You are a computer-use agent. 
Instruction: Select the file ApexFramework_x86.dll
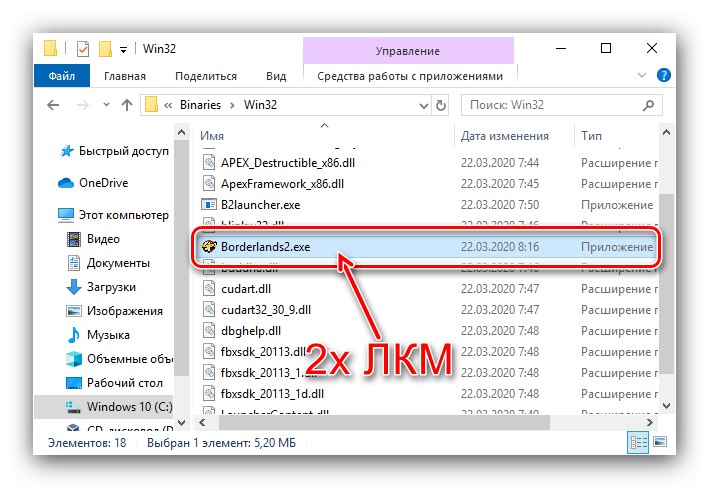(282, 184)
